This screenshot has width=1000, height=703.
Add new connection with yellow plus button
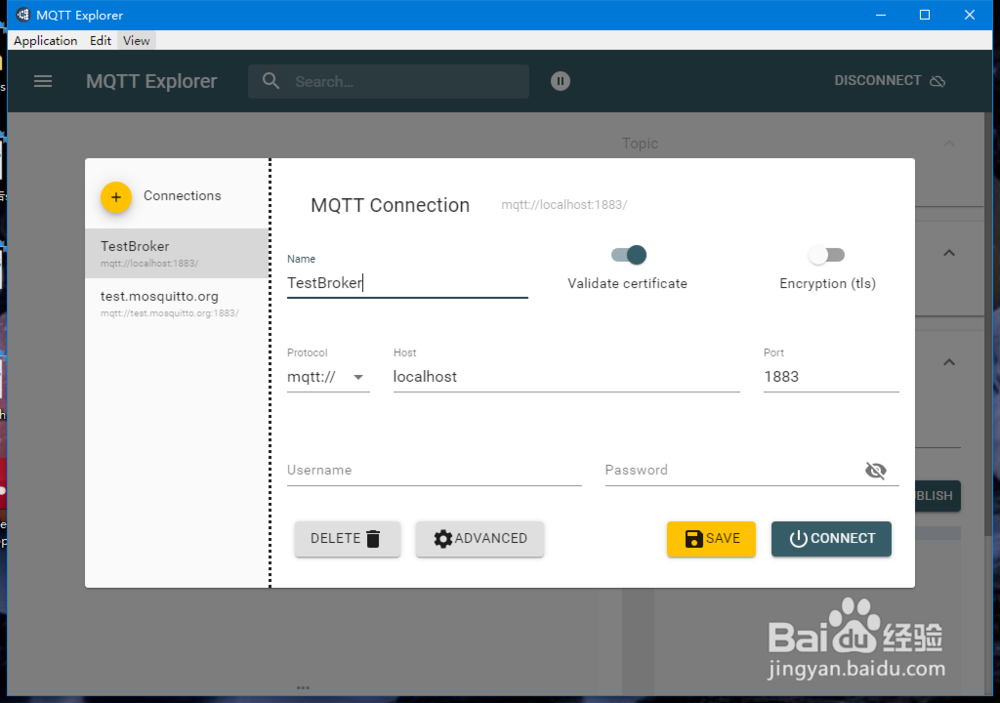[116, 197]
